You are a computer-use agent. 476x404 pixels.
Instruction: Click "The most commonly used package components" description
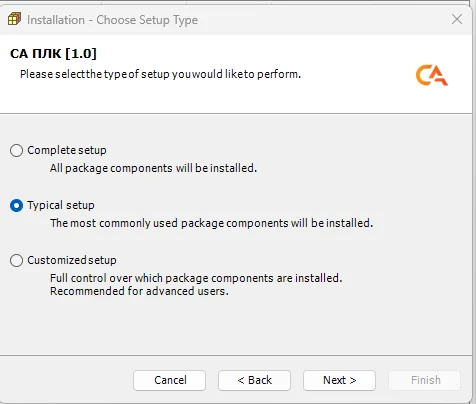tap(211, 223)
